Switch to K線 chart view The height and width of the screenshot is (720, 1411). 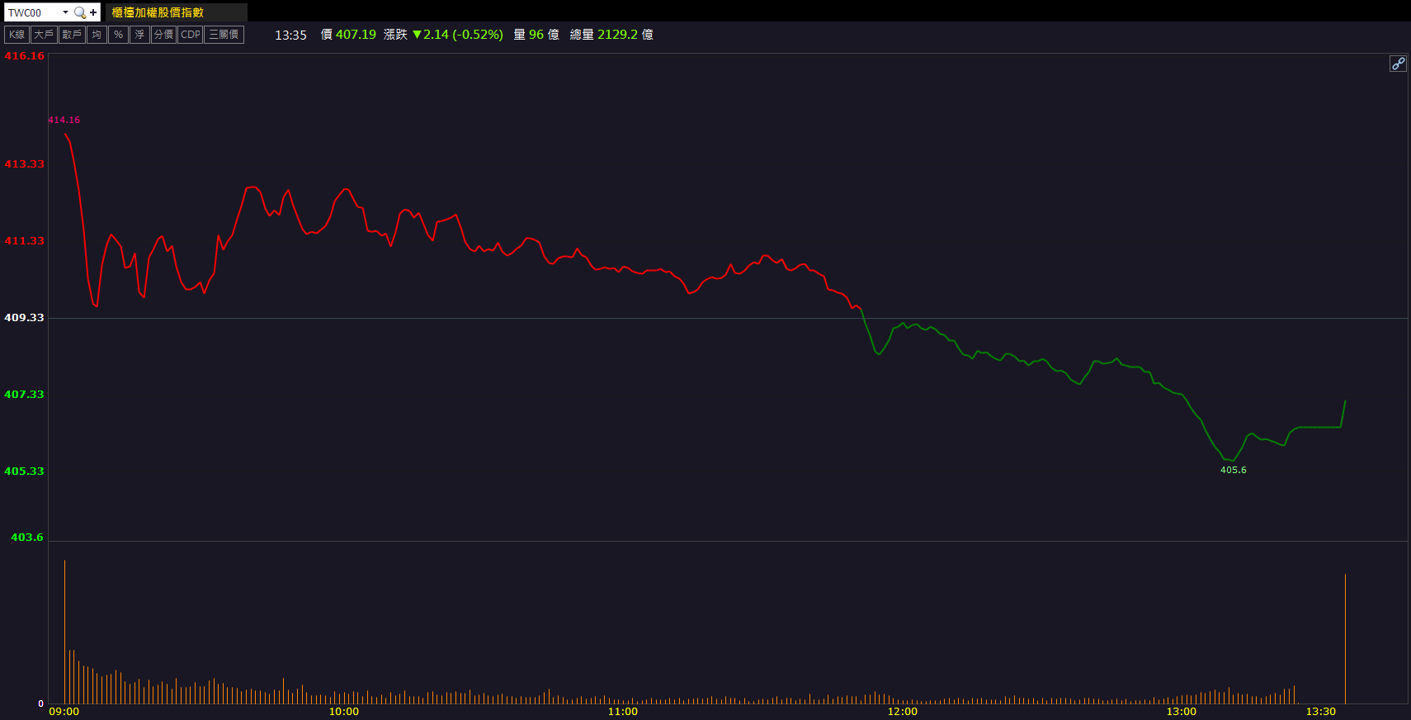point(16,35)
